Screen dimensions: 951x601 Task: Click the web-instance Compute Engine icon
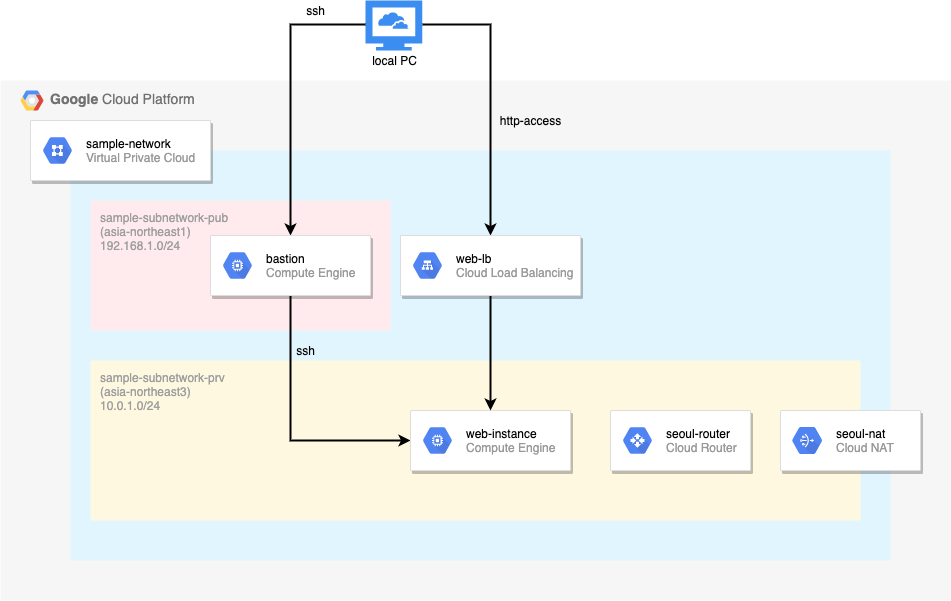tap(437, 441)
